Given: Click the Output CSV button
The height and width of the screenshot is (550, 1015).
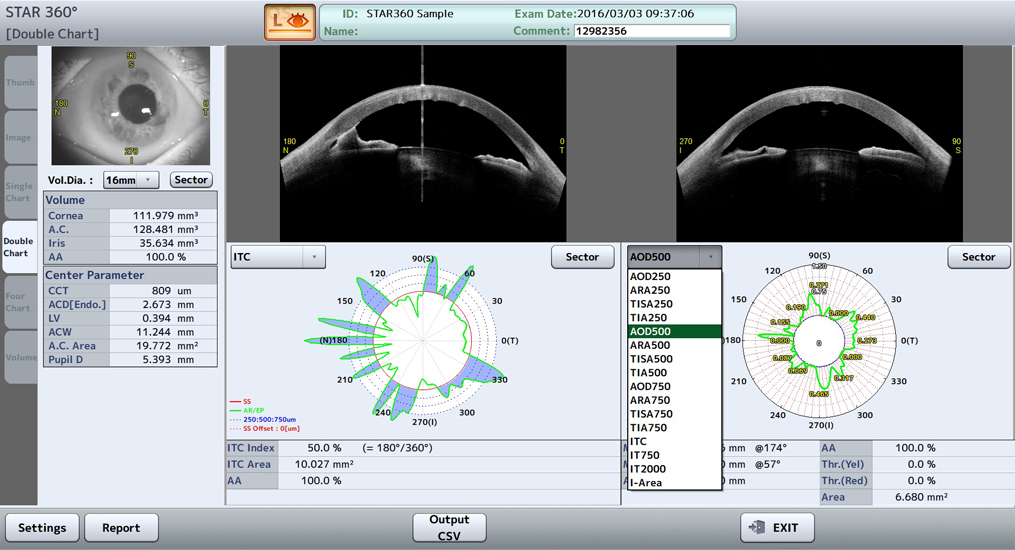Looking at the screenshot, I should click(x=449, y=527).
